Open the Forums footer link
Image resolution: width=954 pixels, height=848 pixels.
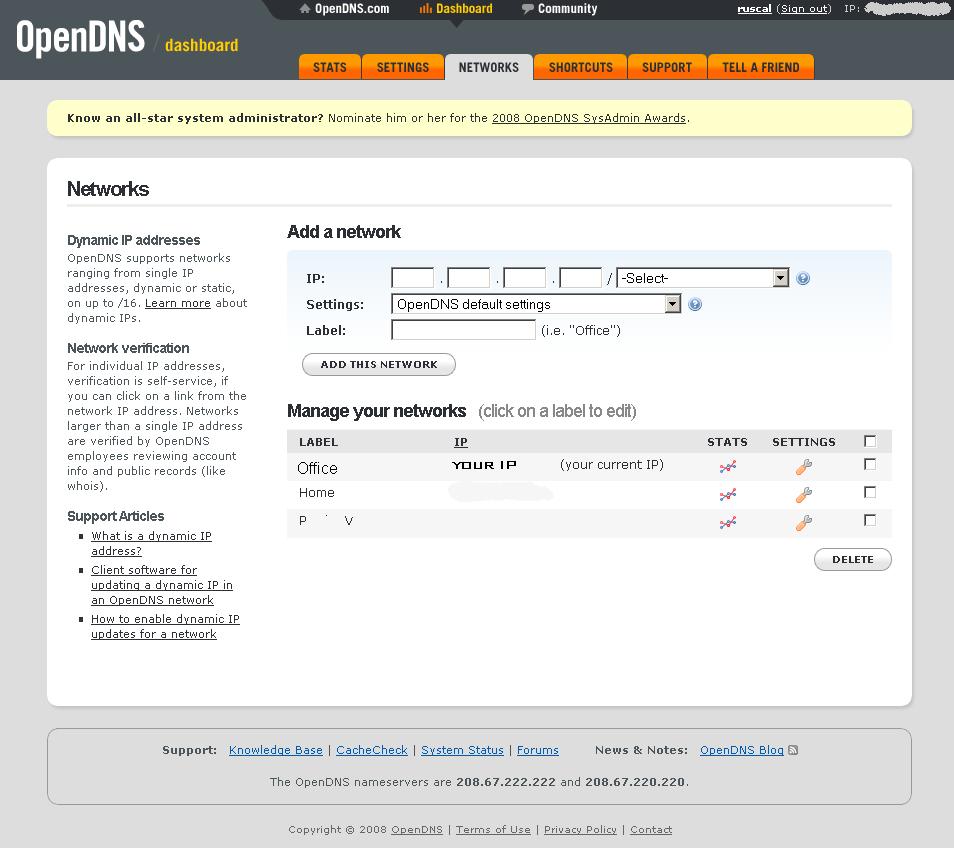[x=538, y=750]
